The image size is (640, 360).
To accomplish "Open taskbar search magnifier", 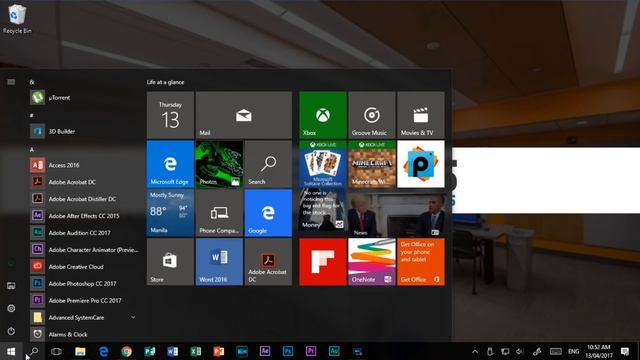I will click(x=34, y=351).
